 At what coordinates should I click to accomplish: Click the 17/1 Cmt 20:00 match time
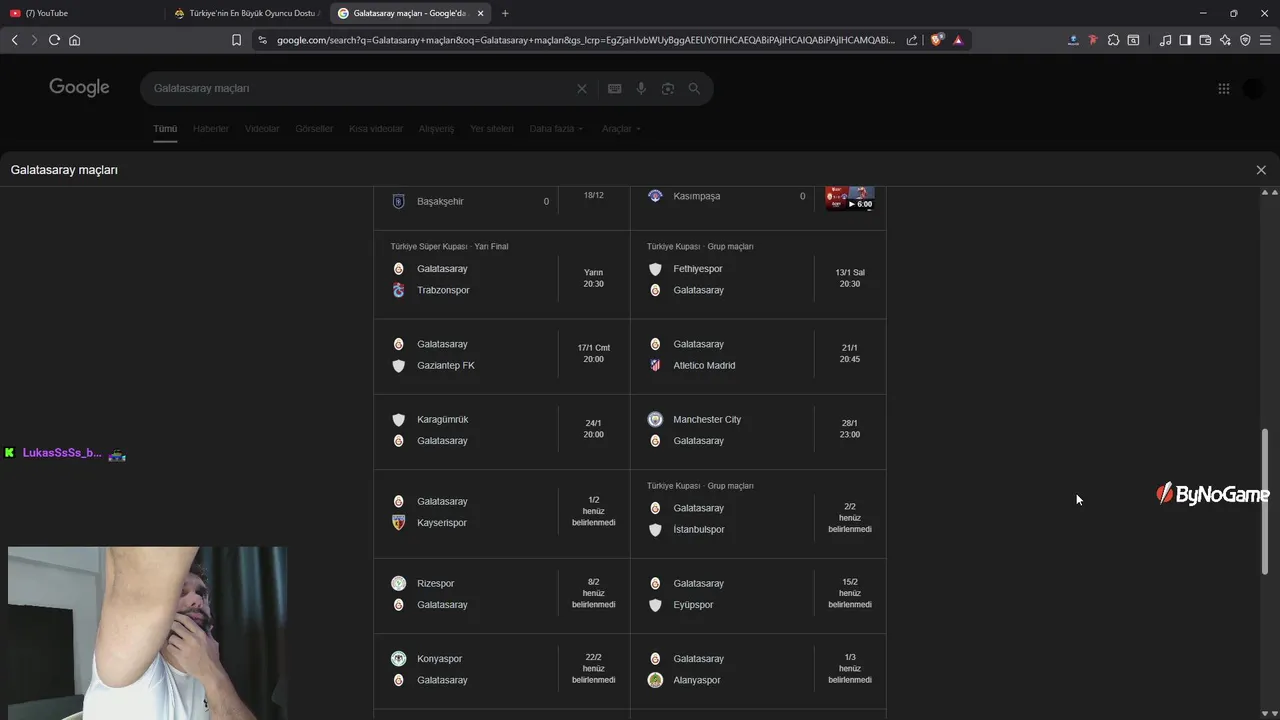[594, 354]
